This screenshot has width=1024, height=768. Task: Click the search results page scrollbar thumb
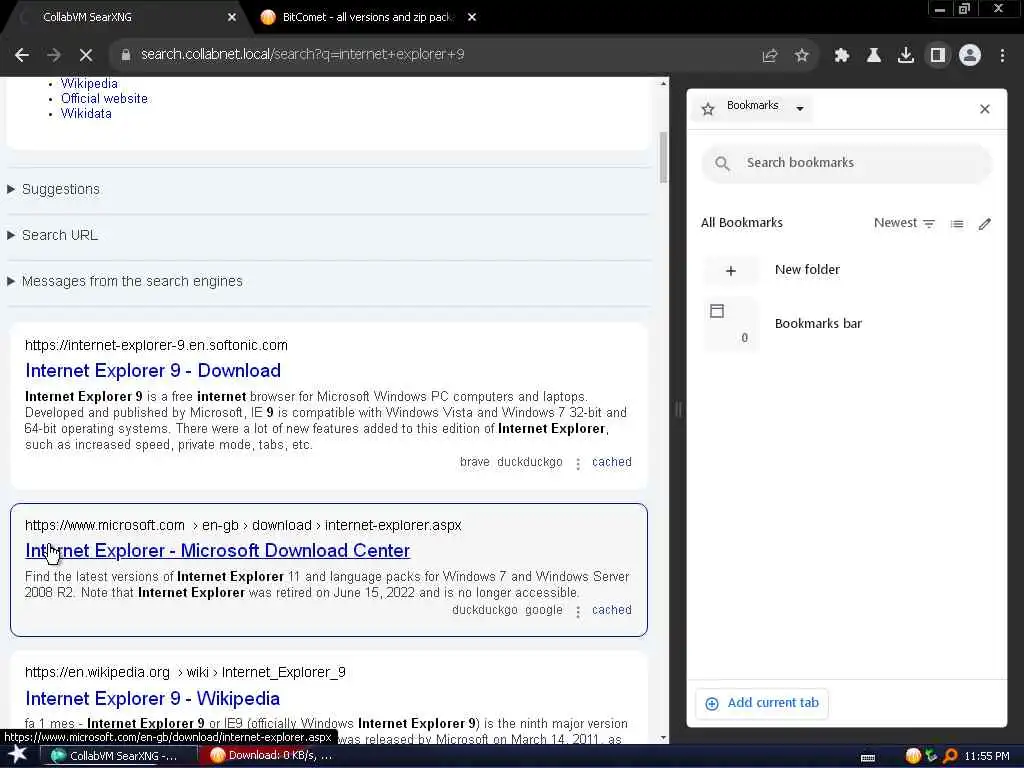(x=664, y=157)
